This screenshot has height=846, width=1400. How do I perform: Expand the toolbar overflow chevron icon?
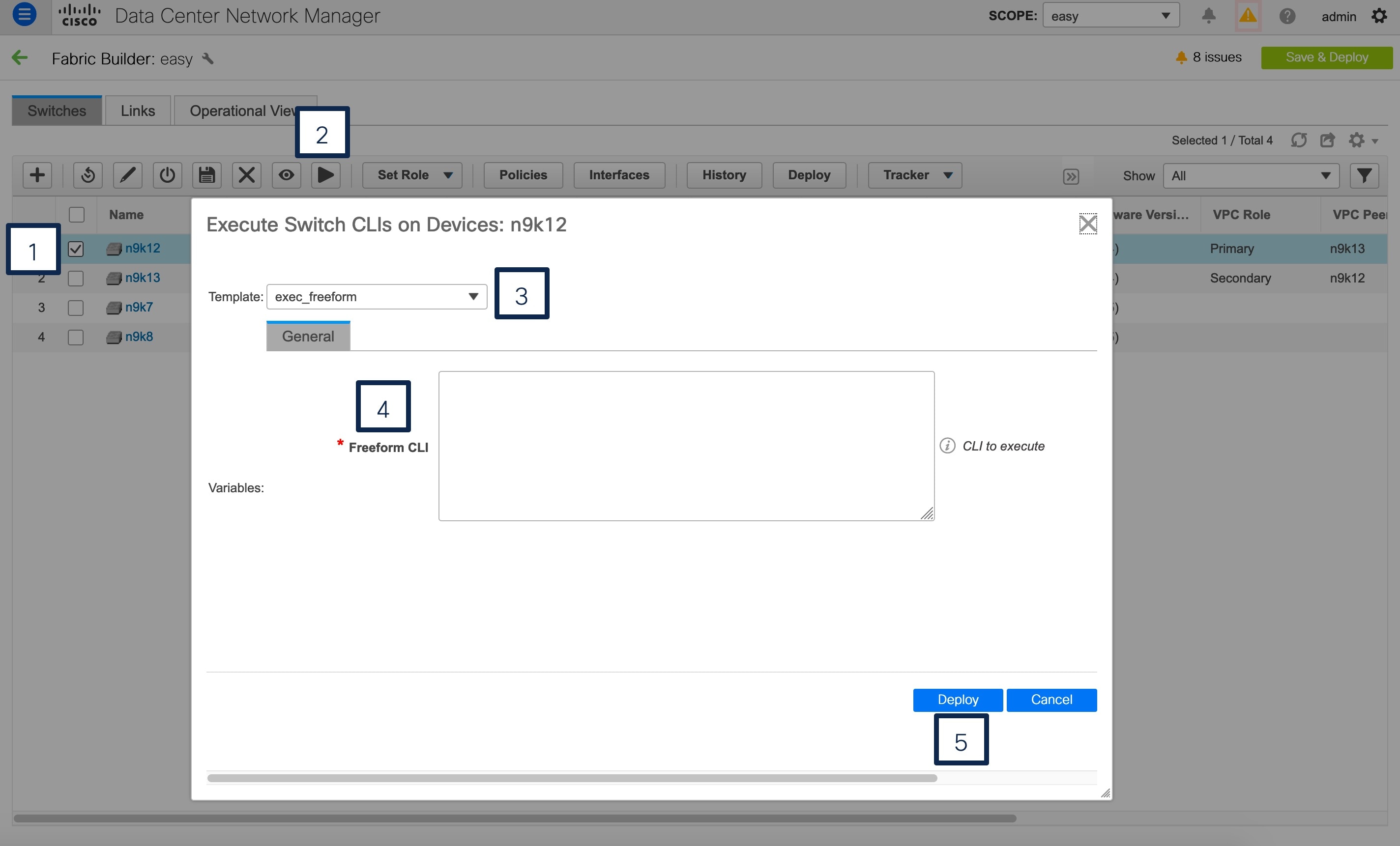(1071, 176)
